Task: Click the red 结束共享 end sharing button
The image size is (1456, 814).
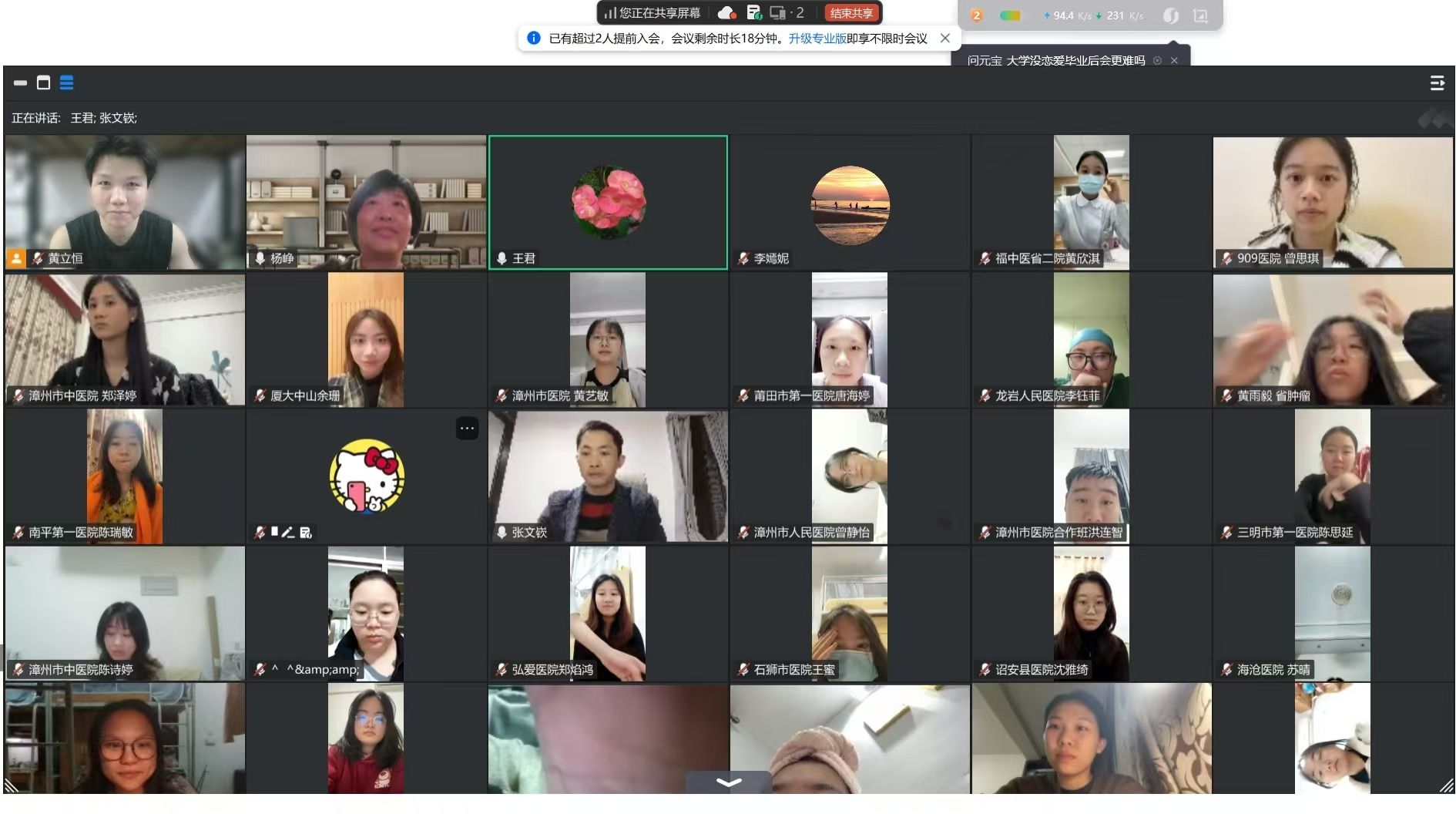Action: pyautogui.click(x=851, y=13)
